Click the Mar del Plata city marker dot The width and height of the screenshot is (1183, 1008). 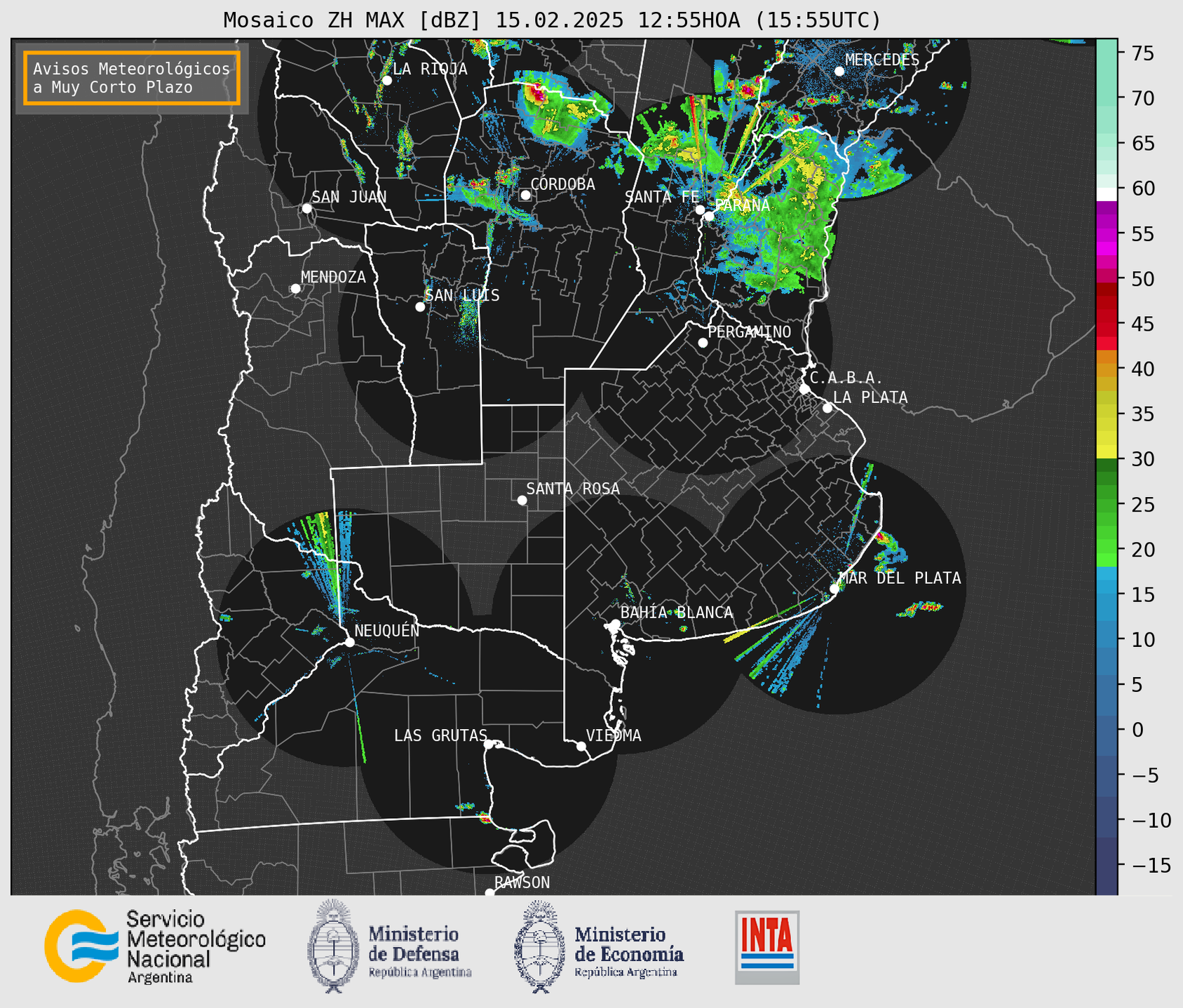pyautogui.click(x=834, y=589)
